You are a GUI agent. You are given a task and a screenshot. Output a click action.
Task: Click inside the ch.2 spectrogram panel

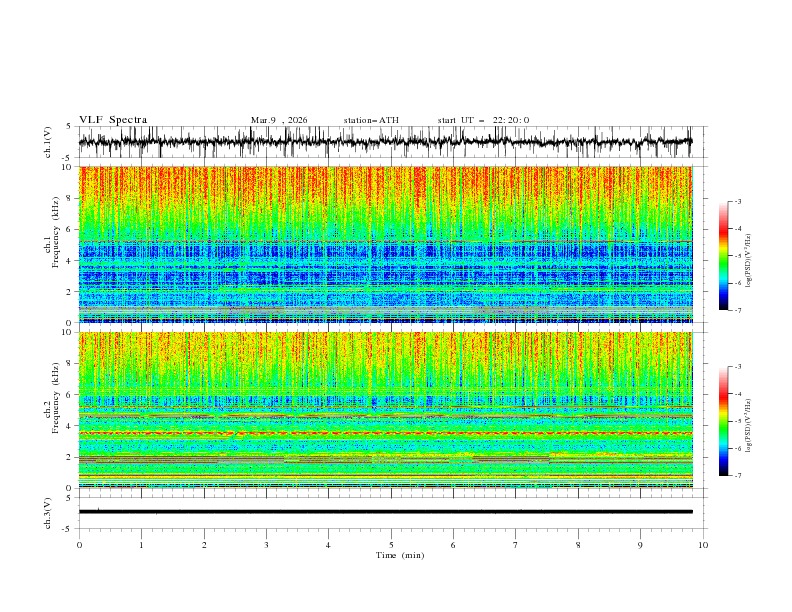point(386,410)
